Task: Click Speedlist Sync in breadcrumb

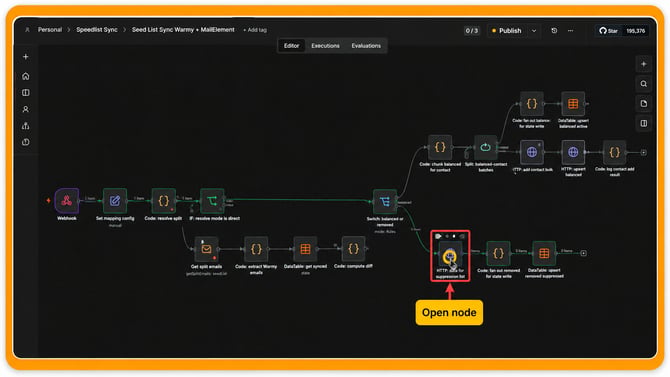Action: 97,29
